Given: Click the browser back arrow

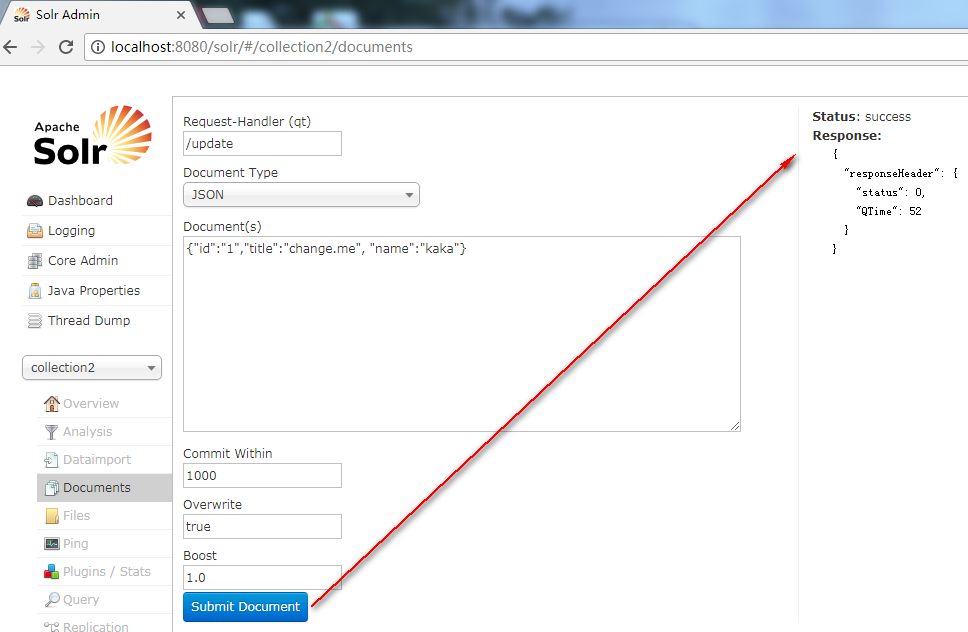Looking at the screenshot, I should point(10,47).
